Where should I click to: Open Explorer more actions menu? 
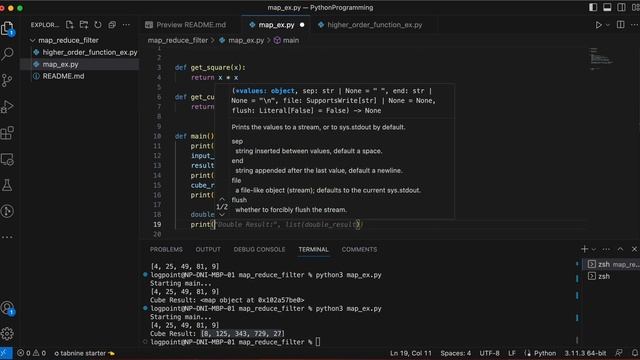tap(127, 25)
